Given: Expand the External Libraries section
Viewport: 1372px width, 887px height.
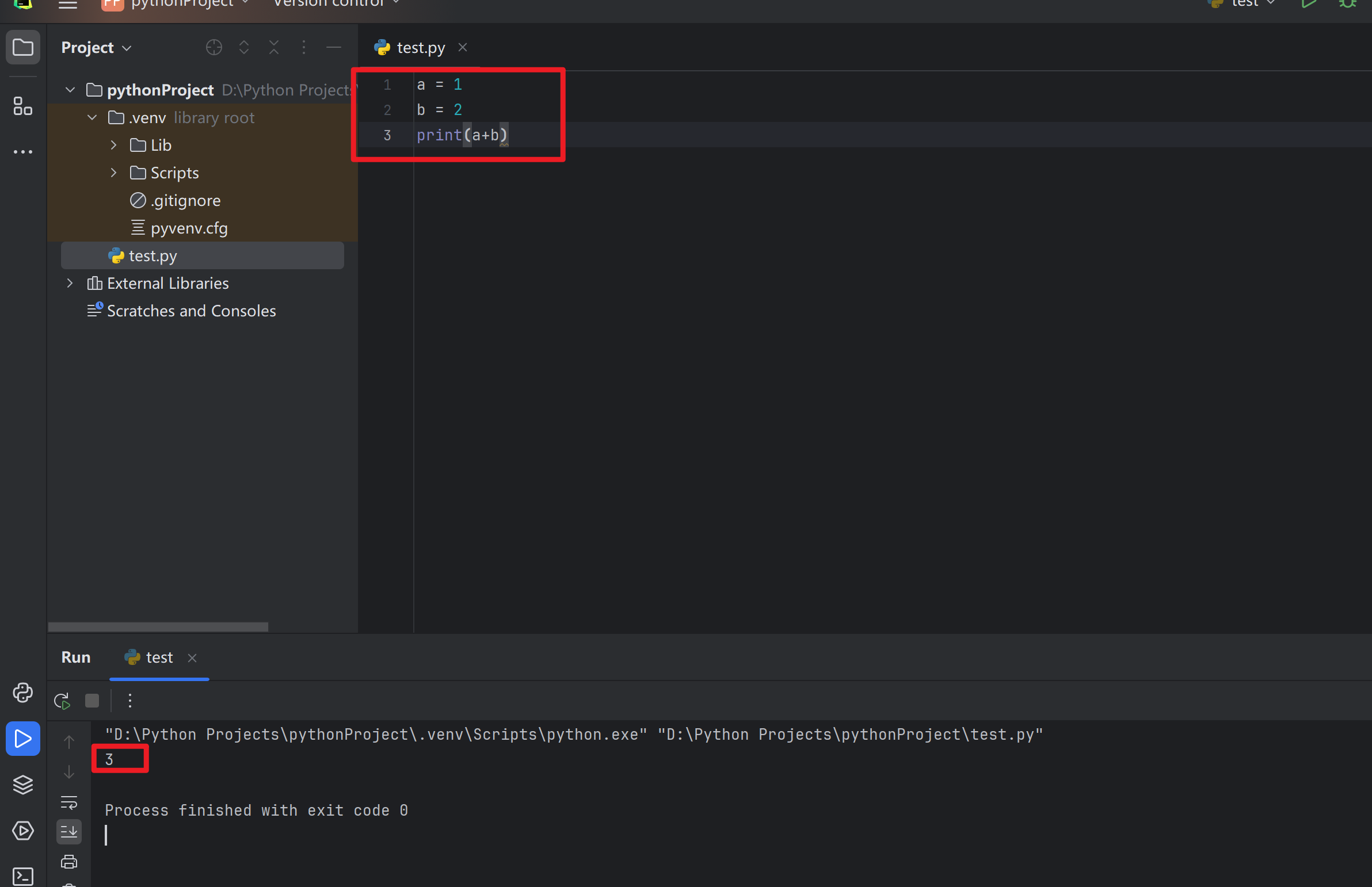Looking at the screenshot, I should click(x=69, y=283).
